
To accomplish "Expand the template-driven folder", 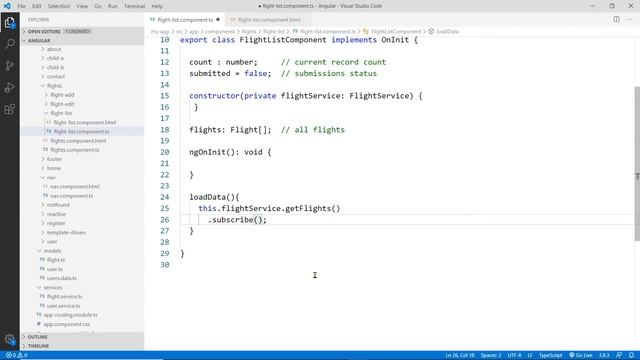I will coord(66,233).
